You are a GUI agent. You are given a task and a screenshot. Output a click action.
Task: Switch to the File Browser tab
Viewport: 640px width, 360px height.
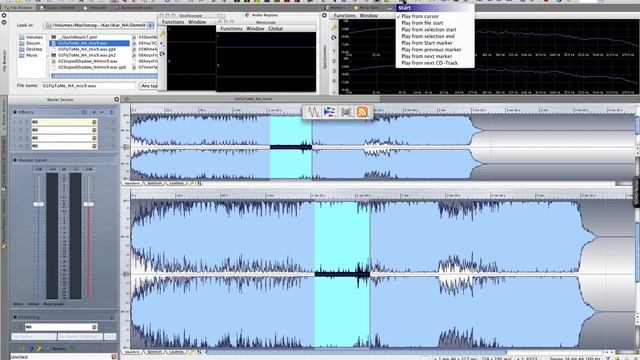(x=19, y=8)
